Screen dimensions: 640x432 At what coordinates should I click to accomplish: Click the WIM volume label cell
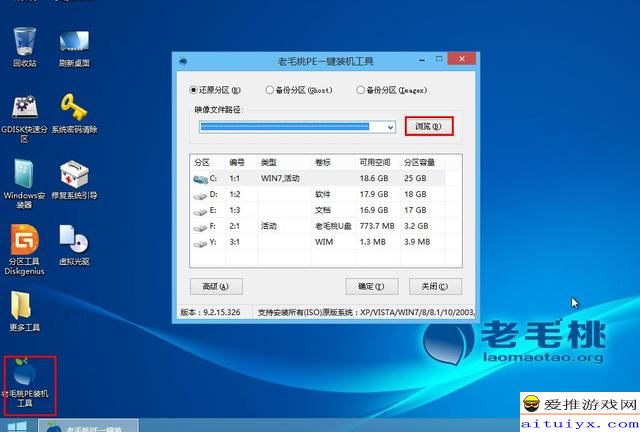[x=324, y=242]
